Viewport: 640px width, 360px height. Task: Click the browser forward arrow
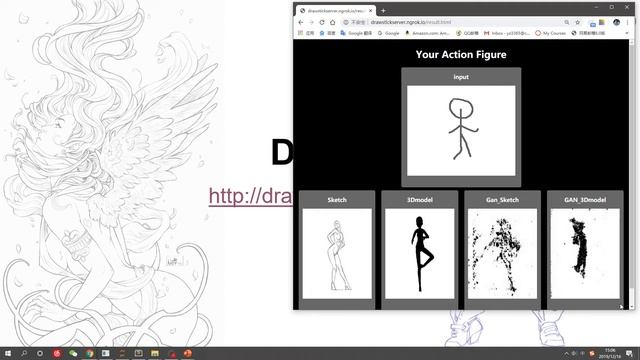tap(311, 22)
